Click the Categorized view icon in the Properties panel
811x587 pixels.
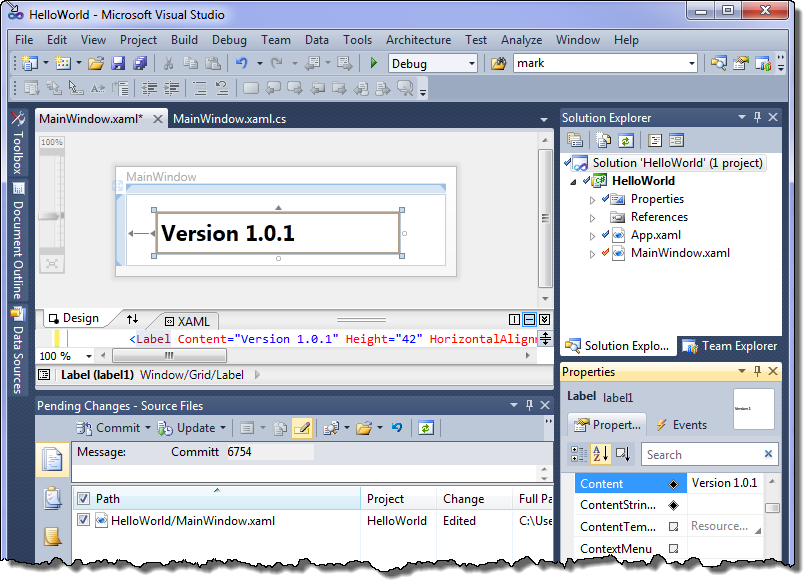coord(579,454)
